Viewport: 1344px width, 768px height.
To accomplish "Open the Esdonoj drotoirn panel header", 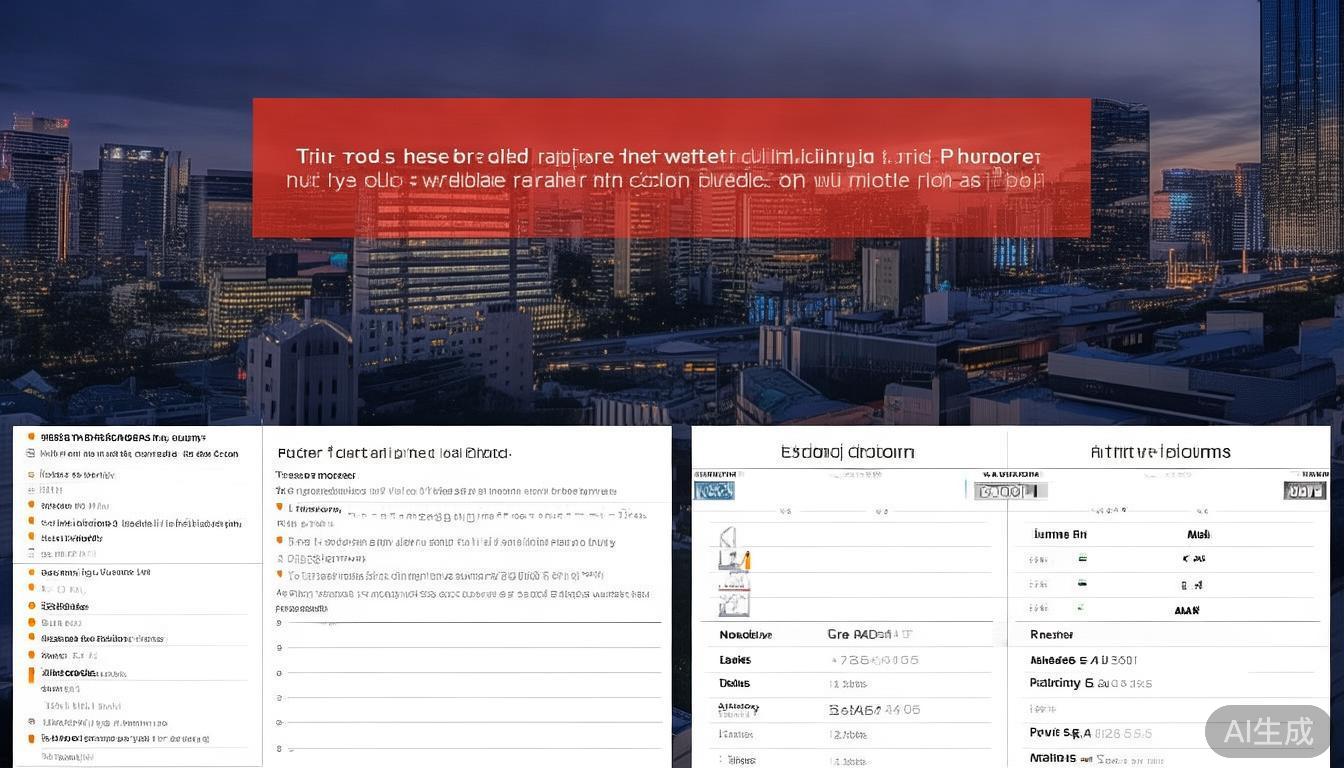I will pos(847,452).
